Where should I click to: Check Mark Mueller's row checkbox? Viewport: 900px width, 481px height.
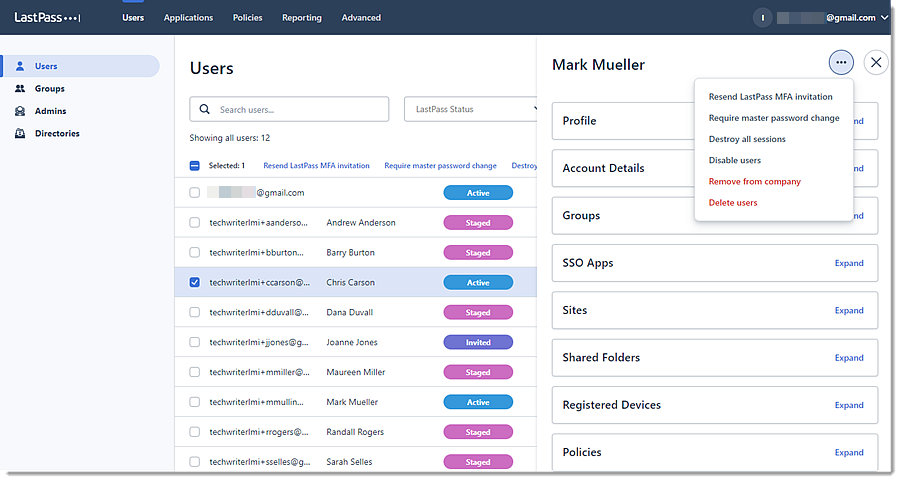(x=195, y=402)
